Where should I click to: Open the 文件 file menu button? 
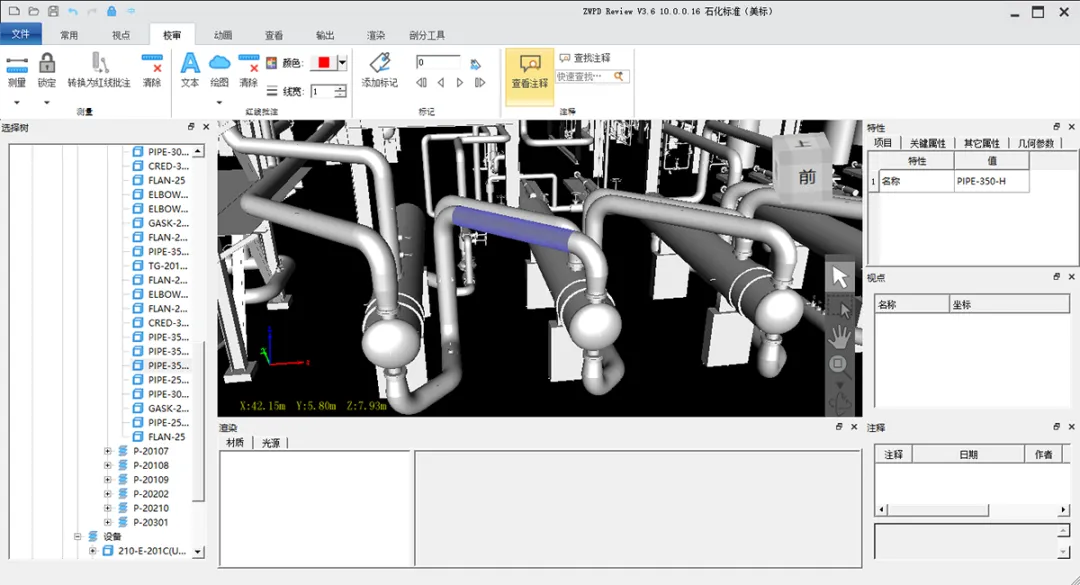coord(21,34)
